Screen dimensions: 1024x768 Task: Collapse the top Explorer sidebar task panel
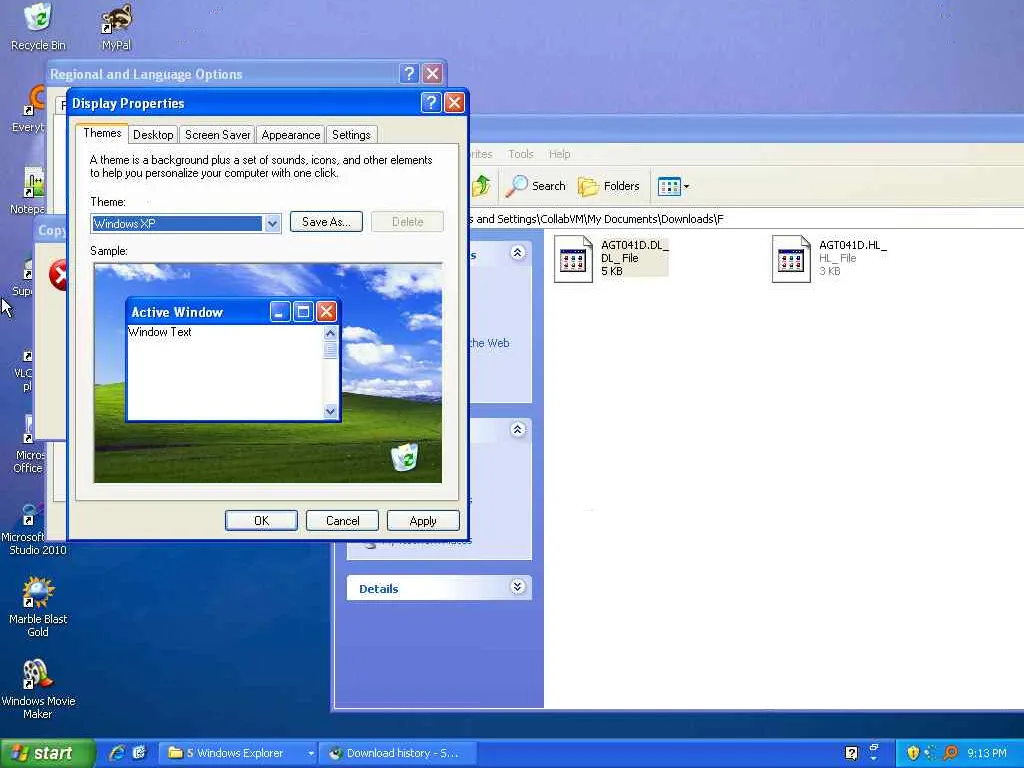point(518,253)
